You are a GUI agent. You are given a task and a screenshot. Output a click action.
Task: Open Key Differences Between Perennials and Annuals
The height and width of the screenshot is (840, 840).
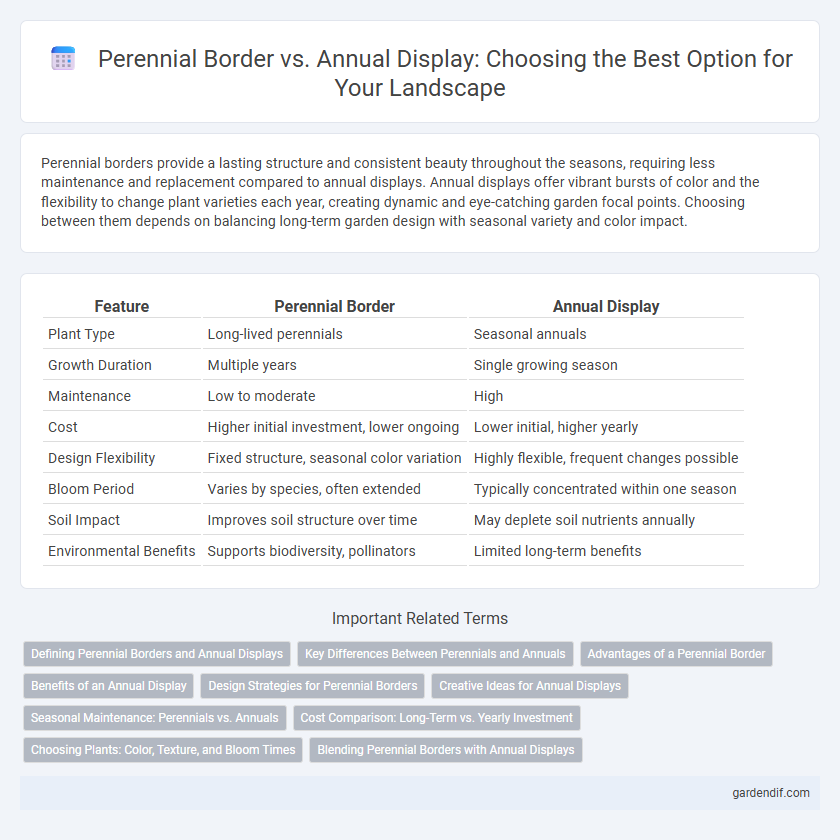pos(435,654)
